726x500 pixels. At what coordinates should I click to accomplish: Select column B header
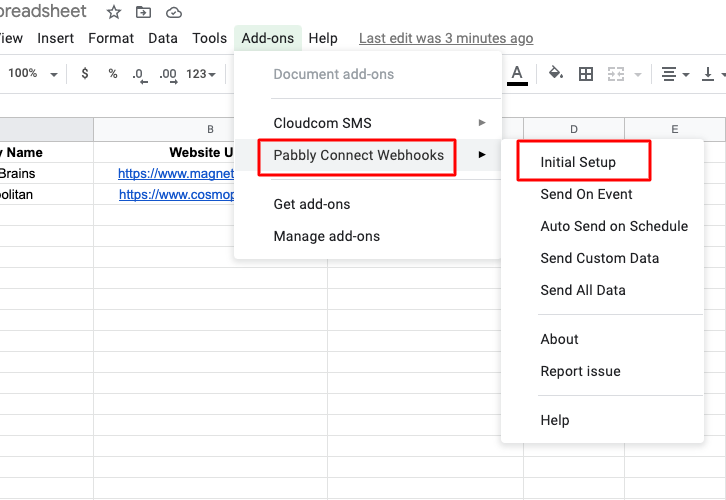tap(164, 129)
